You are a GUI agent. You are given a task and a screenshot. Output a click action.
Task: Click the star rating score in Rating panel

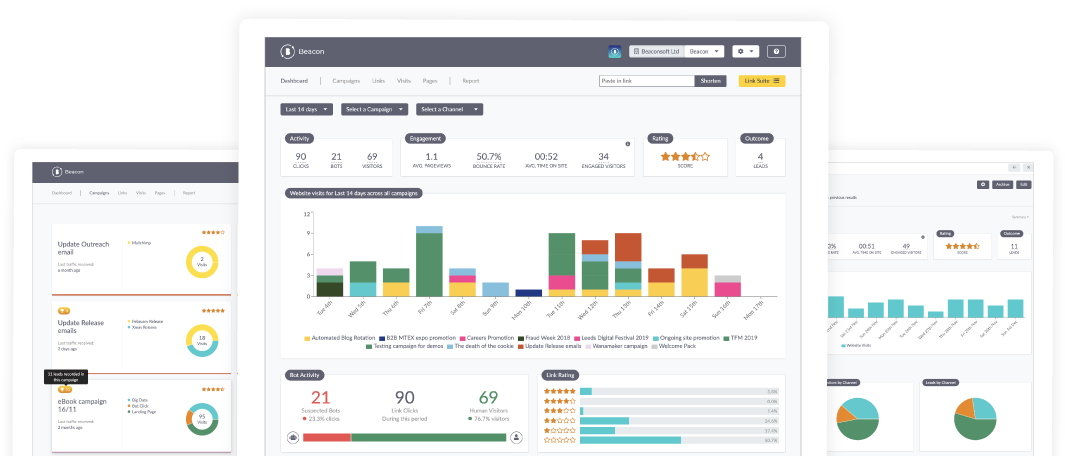[x=685, y=157]
